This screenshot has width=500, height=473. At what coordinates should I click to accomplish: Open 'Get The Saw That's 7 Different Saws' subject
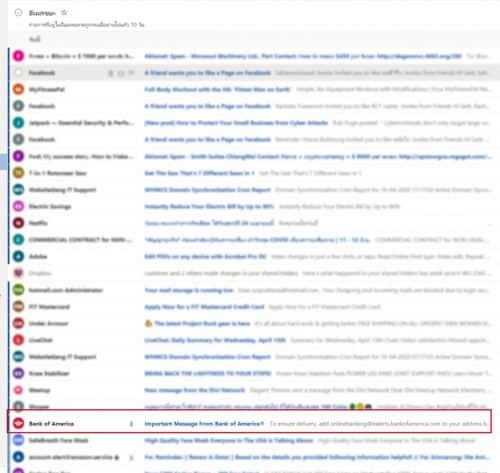pyautogui.click(x=199, y=173)
